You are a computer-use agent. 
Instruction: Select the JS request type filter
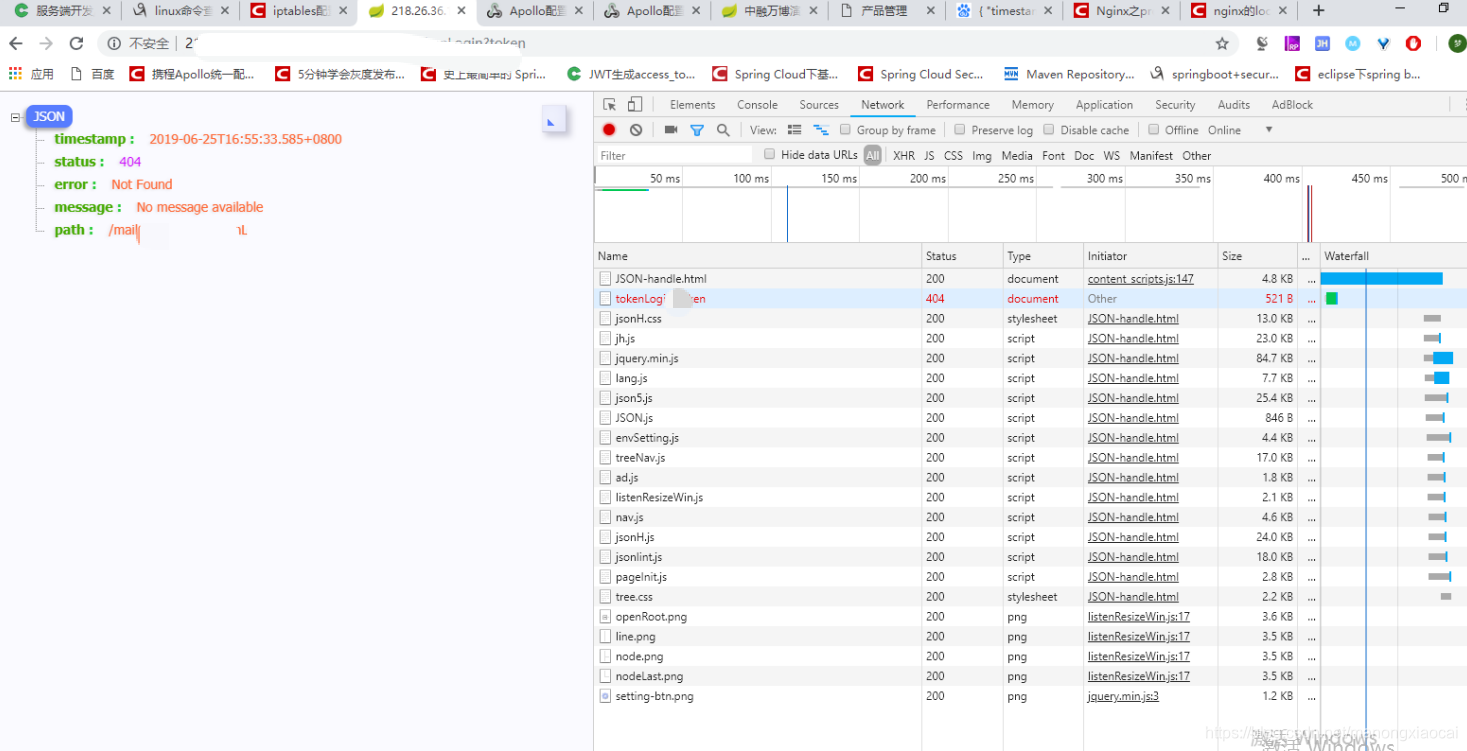click(929, 156)
